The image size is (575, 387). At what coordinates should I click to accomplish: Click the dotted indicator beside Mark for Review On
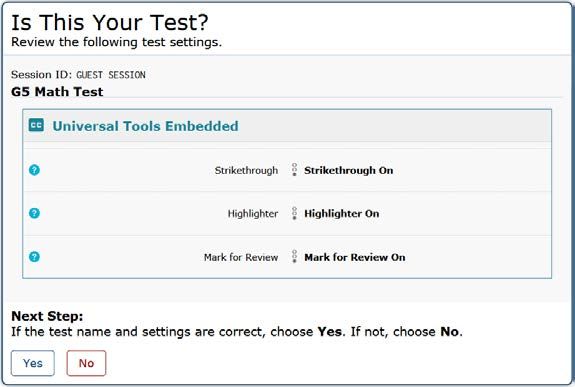coord(294,257)
